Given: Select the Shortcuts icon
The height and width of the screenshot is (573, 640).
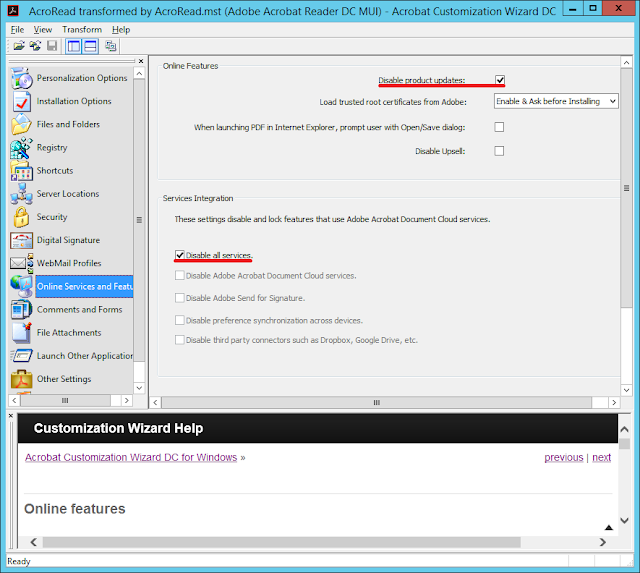Looking at the screenshot, I should tap(22, 171).
